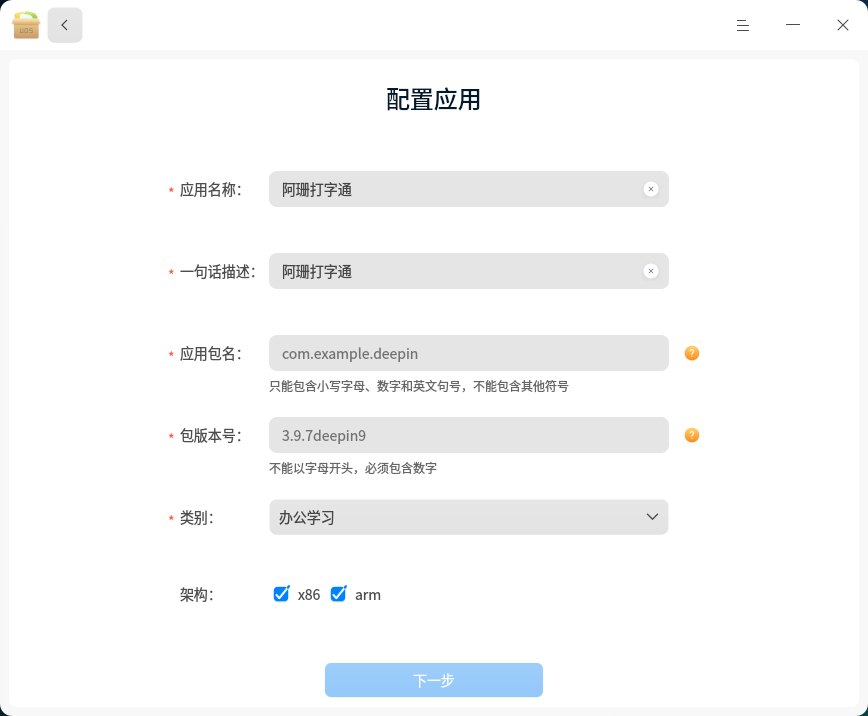Minimize the window

coord(793,25)
